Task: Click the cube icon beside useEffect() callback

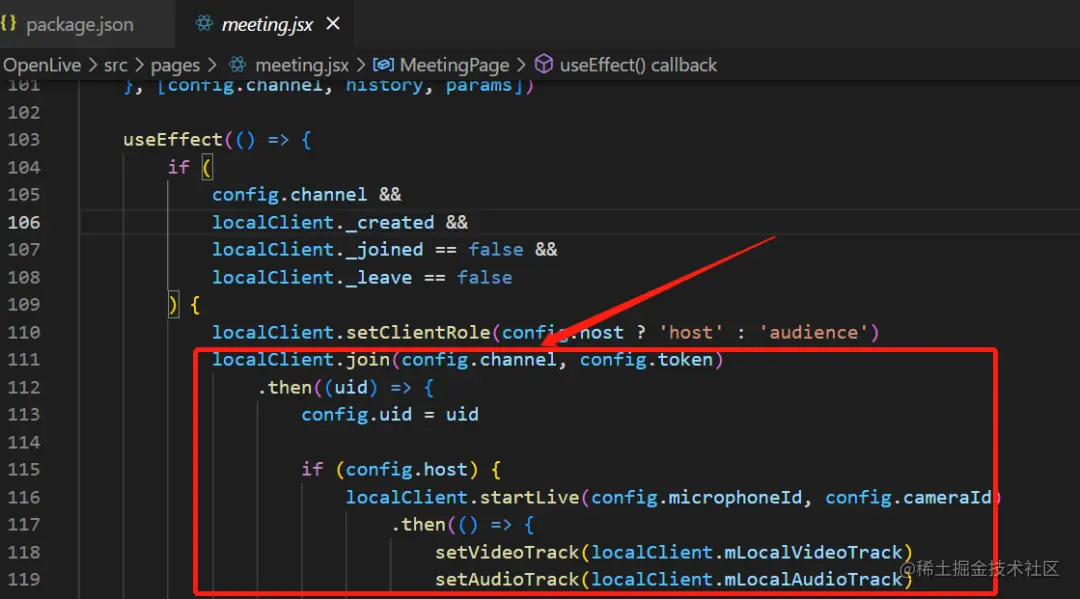Action: (543, 64)
